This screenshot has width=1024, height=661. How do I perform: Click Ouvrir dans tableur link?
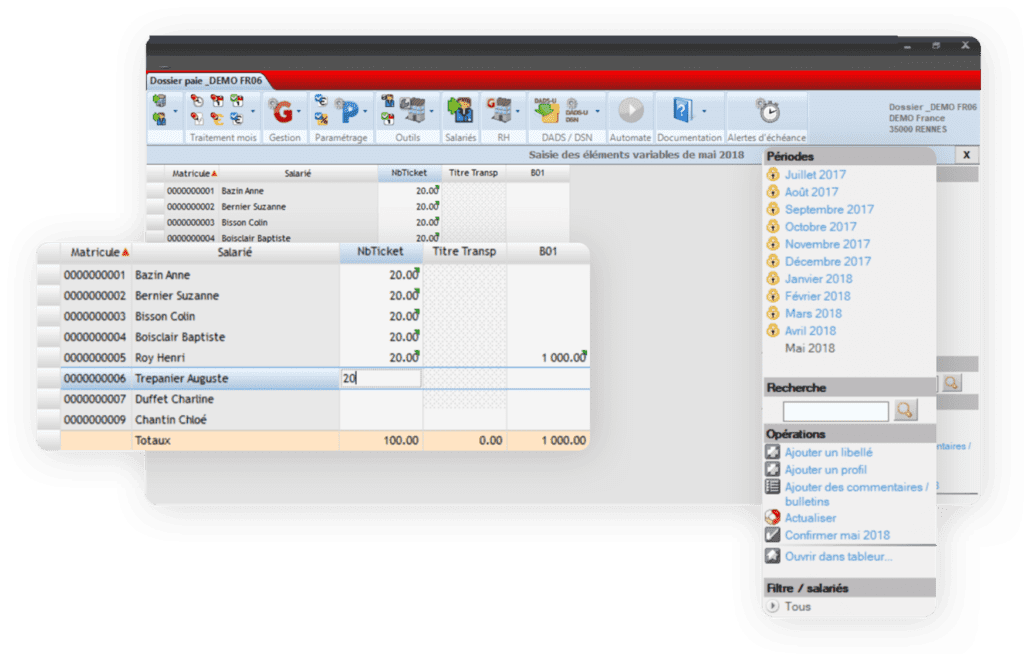coord(838,556)
